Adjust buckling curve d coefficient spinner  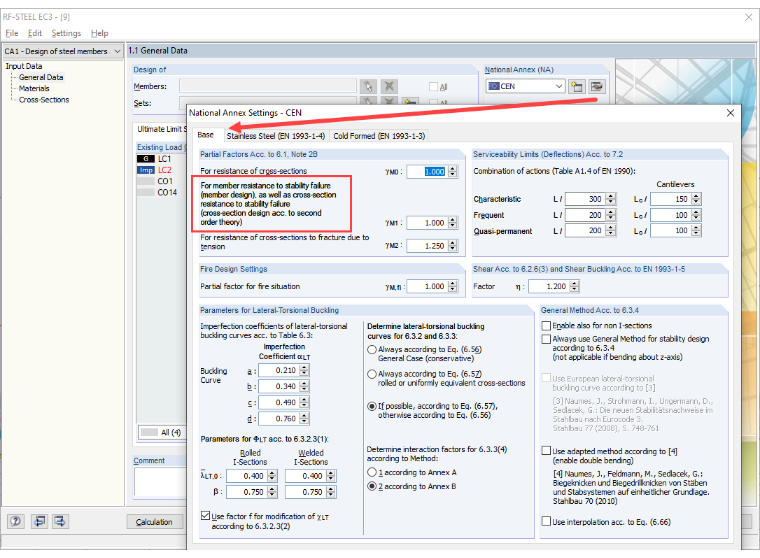pyautogui.click(x=304, y=418)
